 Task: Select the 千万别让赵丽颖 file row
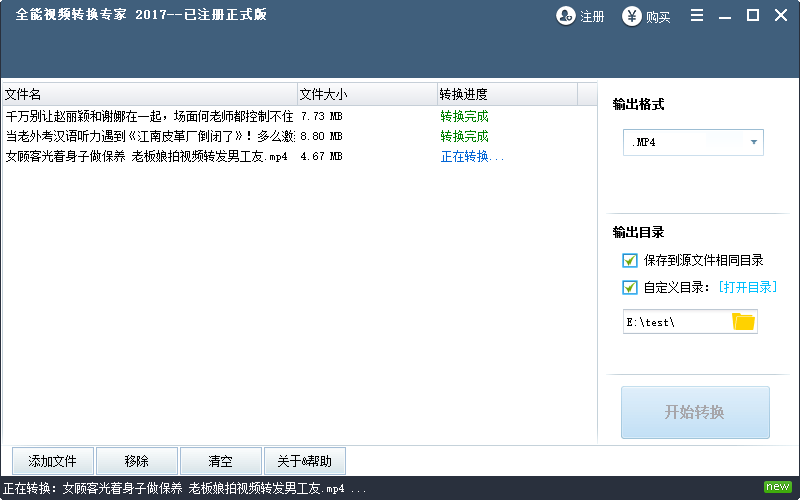[299, 116]
